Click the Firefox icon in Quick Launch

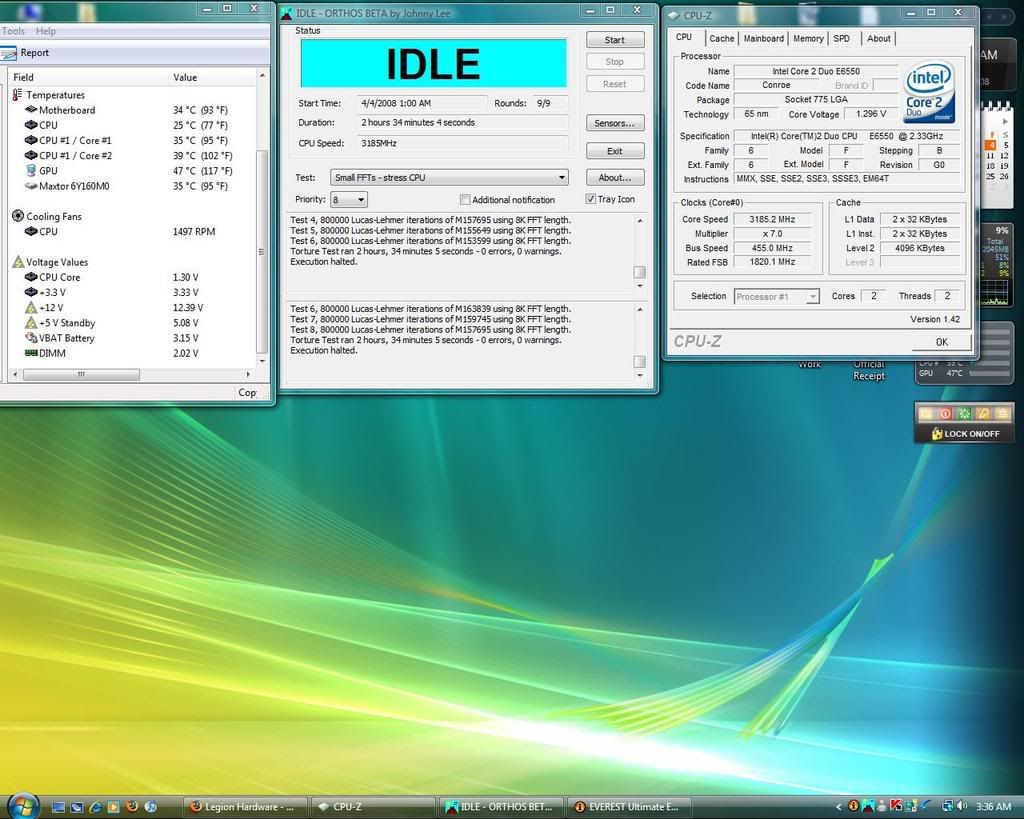(x=131, y=806)
